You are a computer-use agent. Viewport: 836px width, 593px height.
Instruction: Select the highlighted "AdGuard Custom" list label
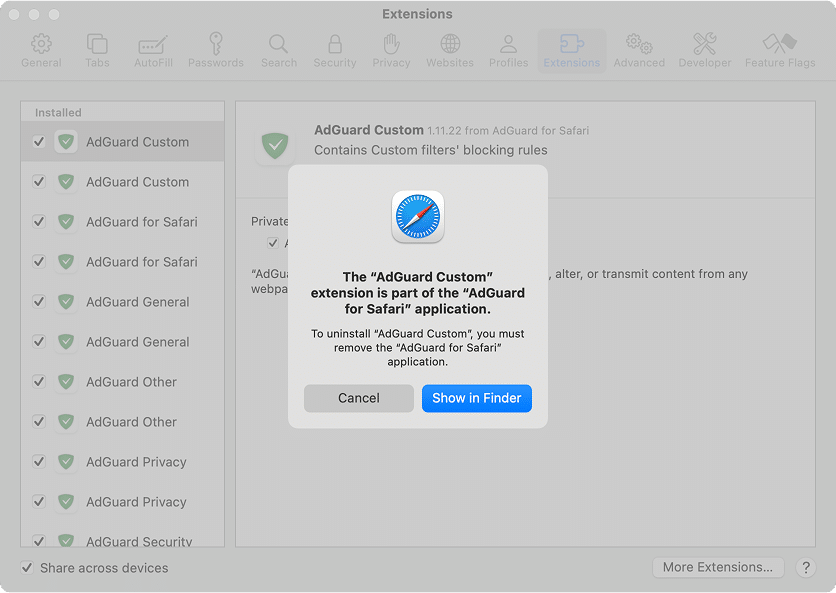138,142
